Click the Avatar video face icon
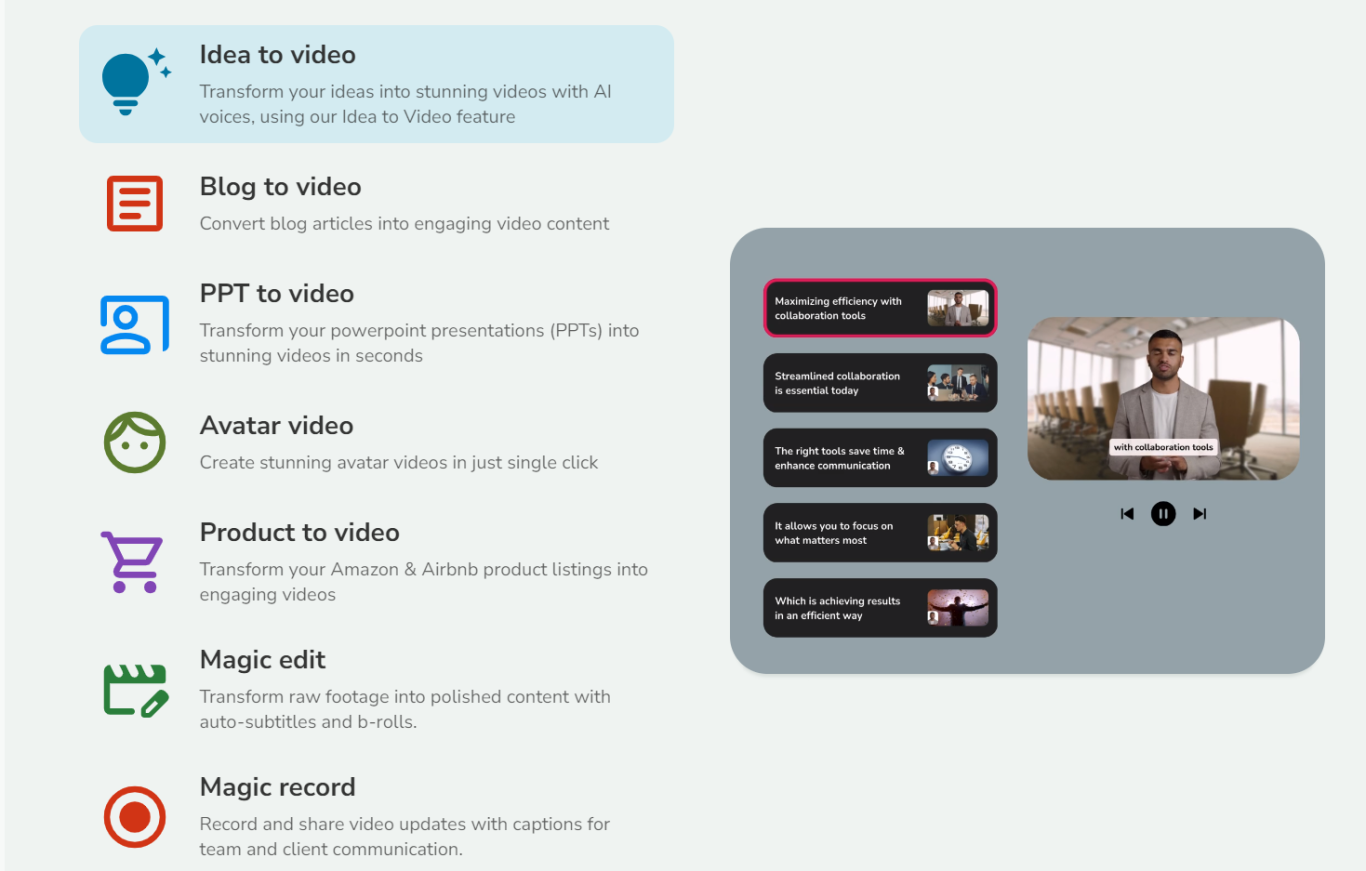 pyautogui.click(x=135, y=442)
